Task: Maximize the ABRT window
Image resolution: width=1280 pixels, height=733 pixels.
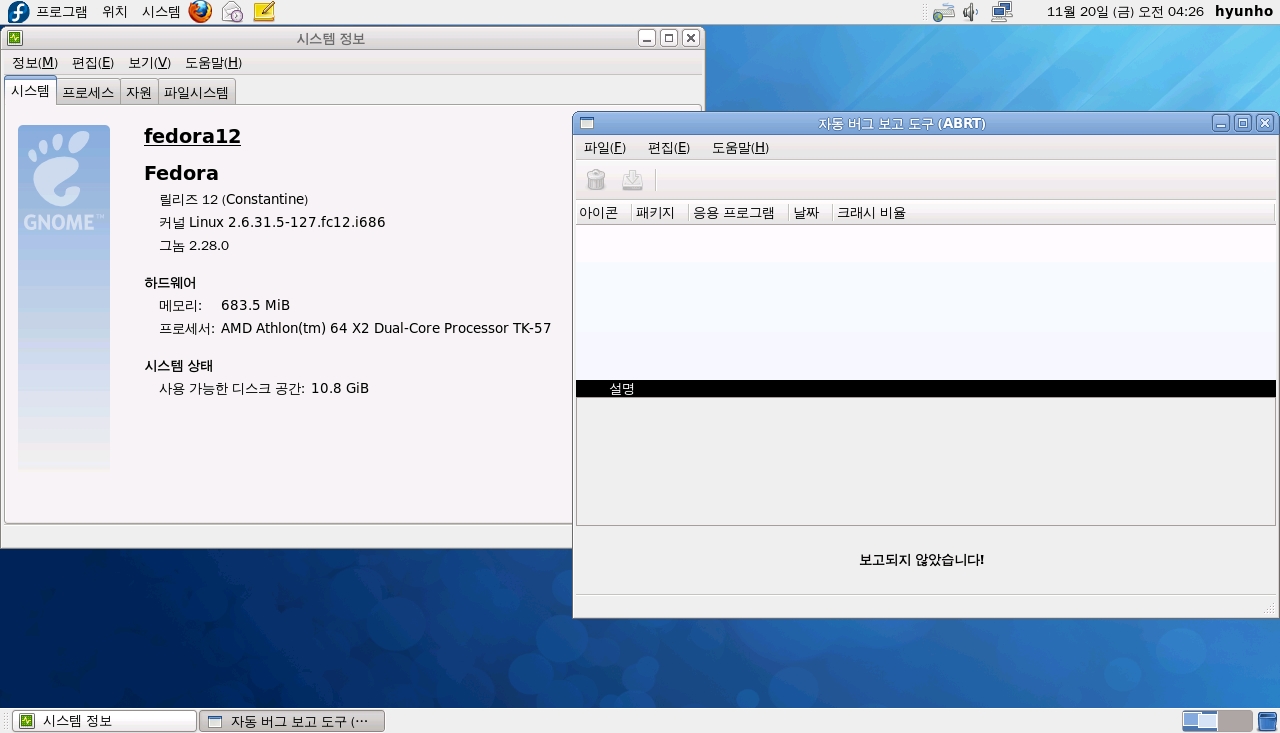Action: [x=1243, y=123]
